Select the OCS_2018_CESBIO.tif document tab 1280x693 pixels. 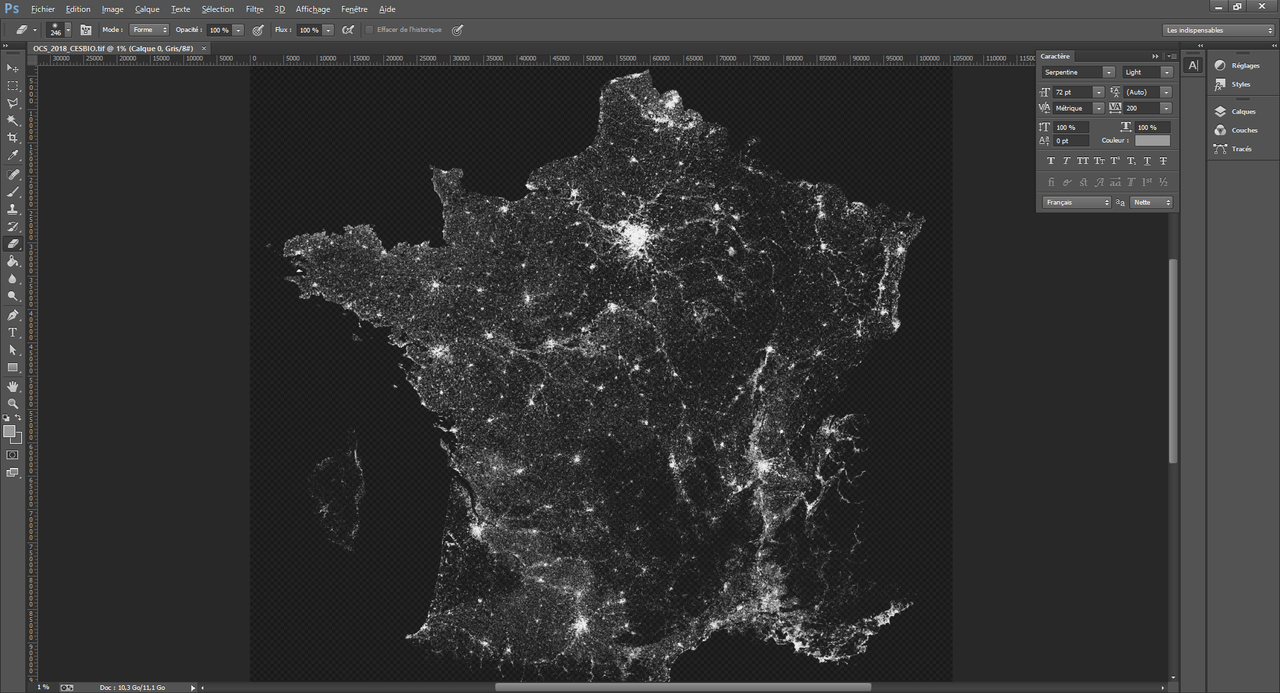pyautogui.click(x=119, y=48)
